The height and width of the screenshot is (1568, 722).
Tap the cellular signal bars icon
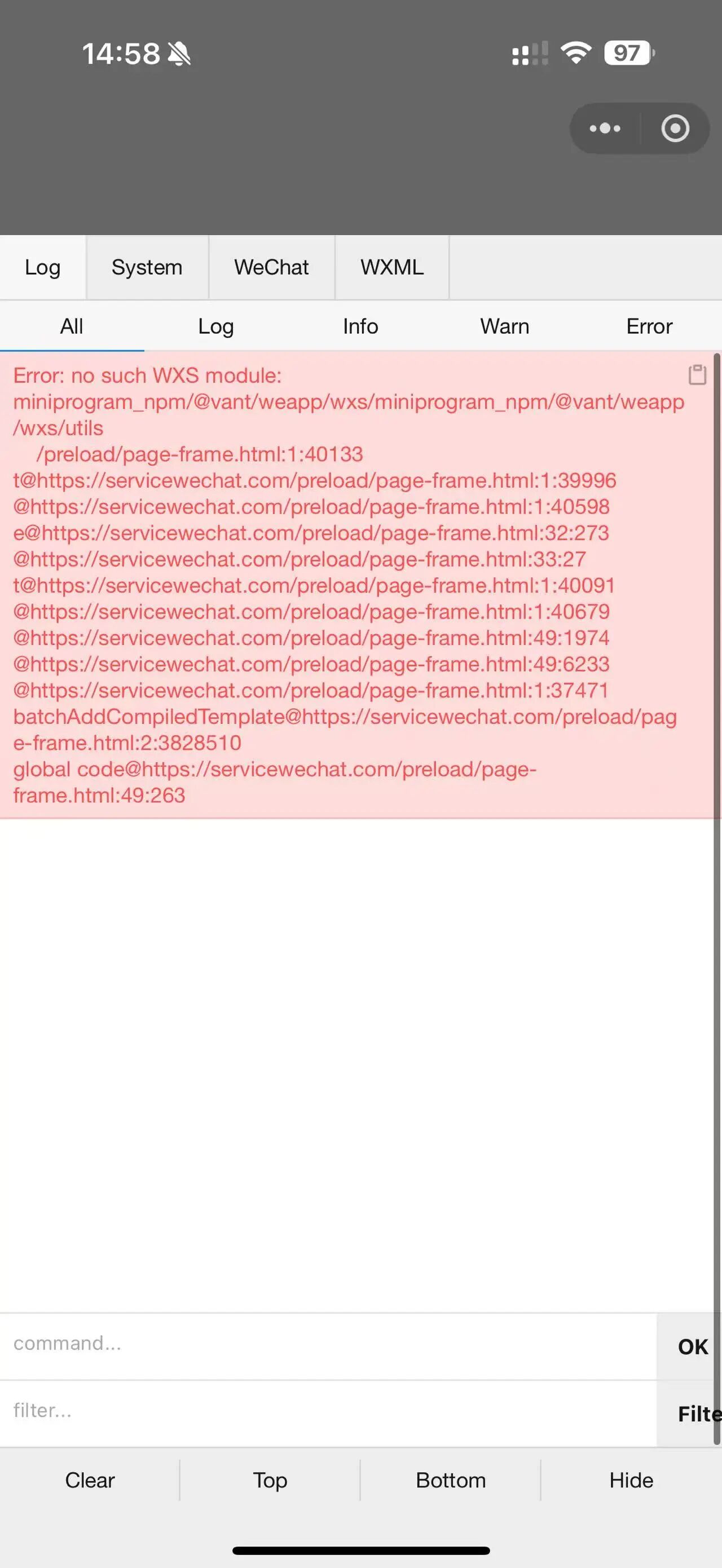[530, 54]
